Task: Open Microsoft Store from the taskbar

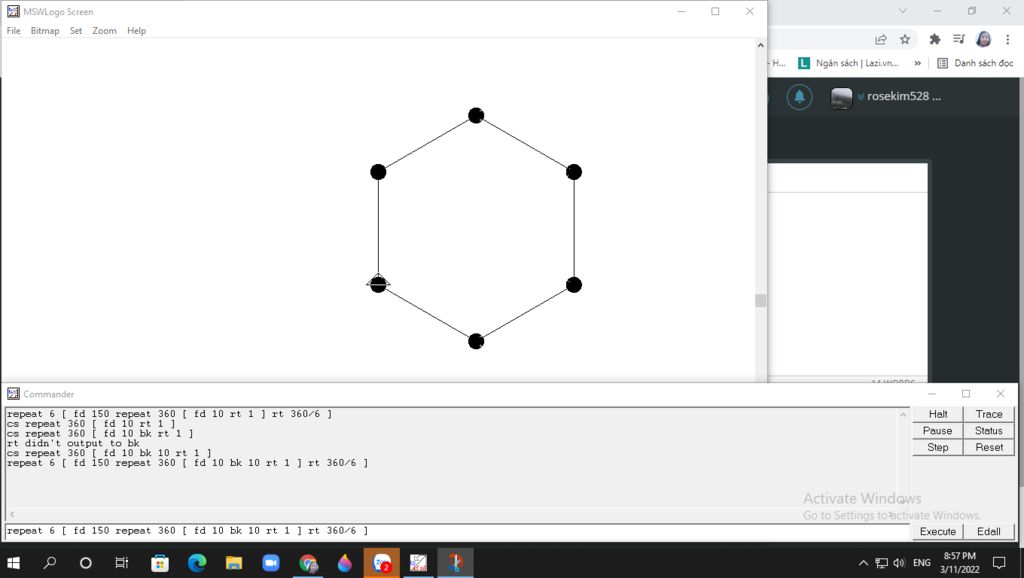Action: (x=159, y=562)
